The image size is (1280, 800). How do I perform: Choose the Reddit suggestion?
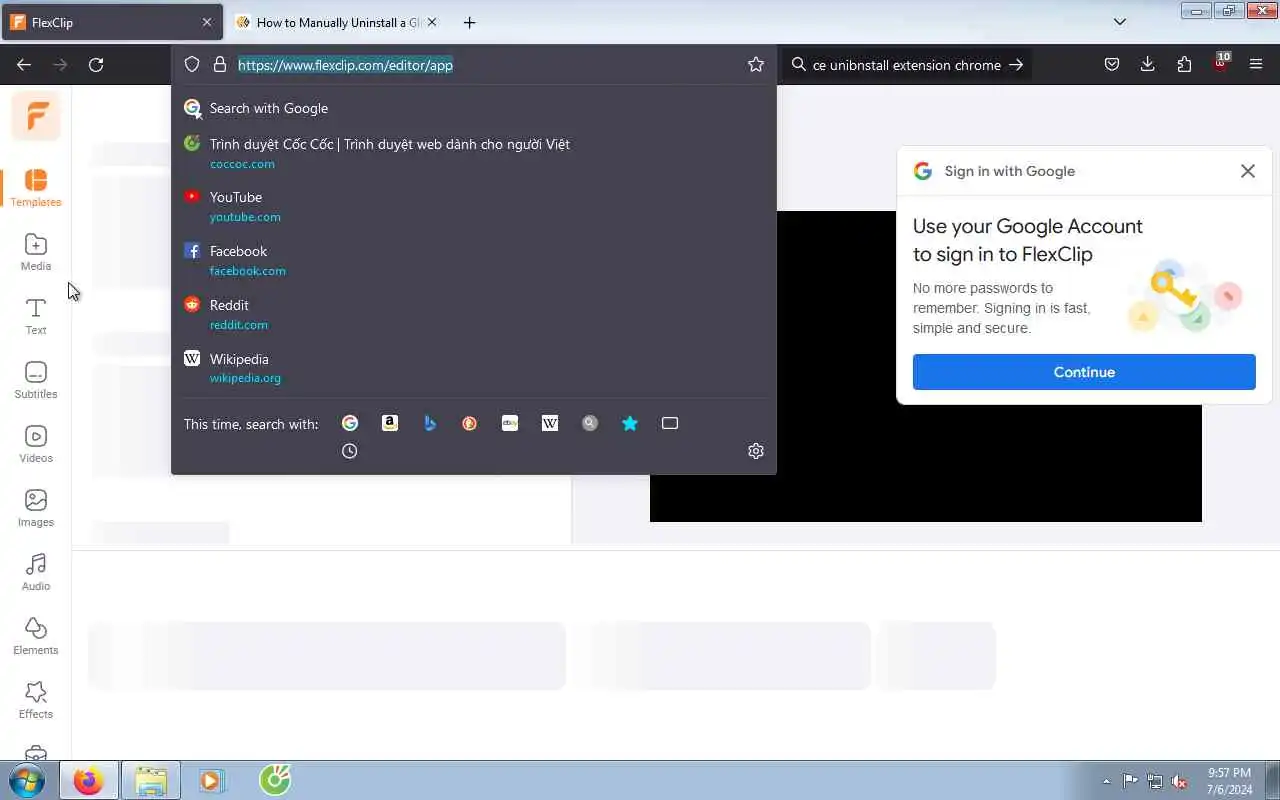tap(474, 314)
